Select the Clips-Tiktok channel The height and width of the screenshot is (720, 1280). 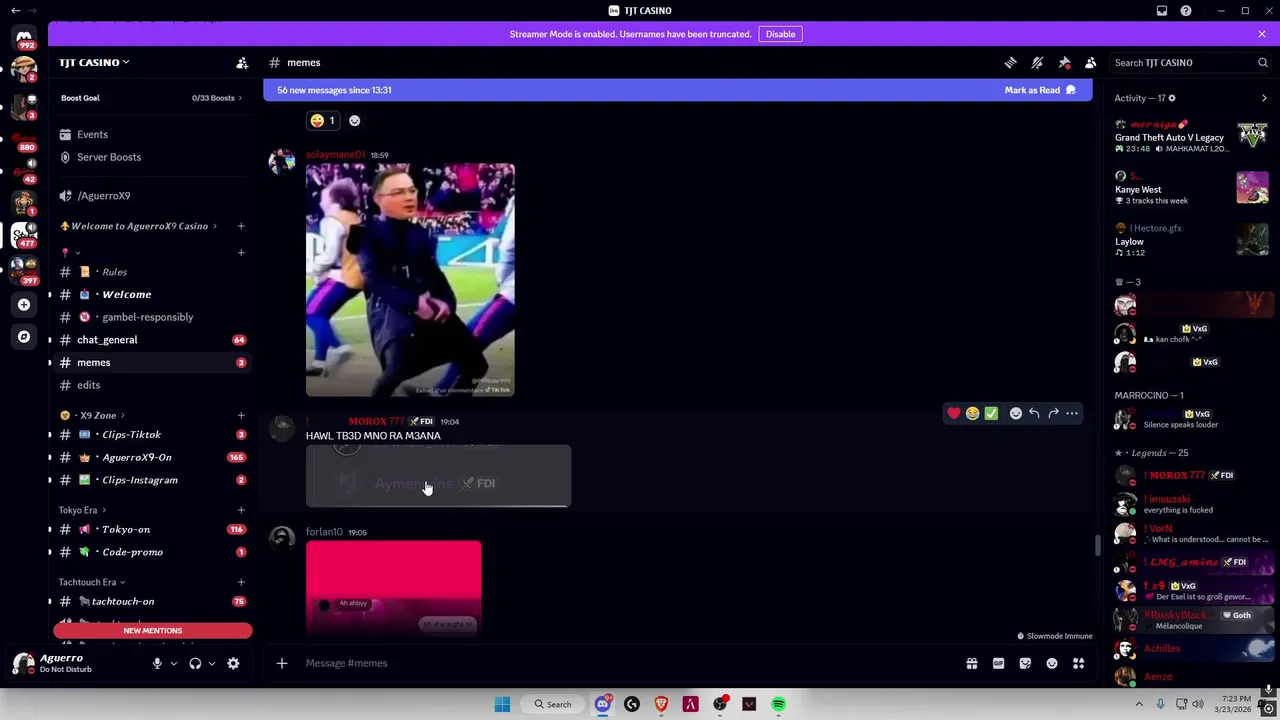click(x=152, y=435)
